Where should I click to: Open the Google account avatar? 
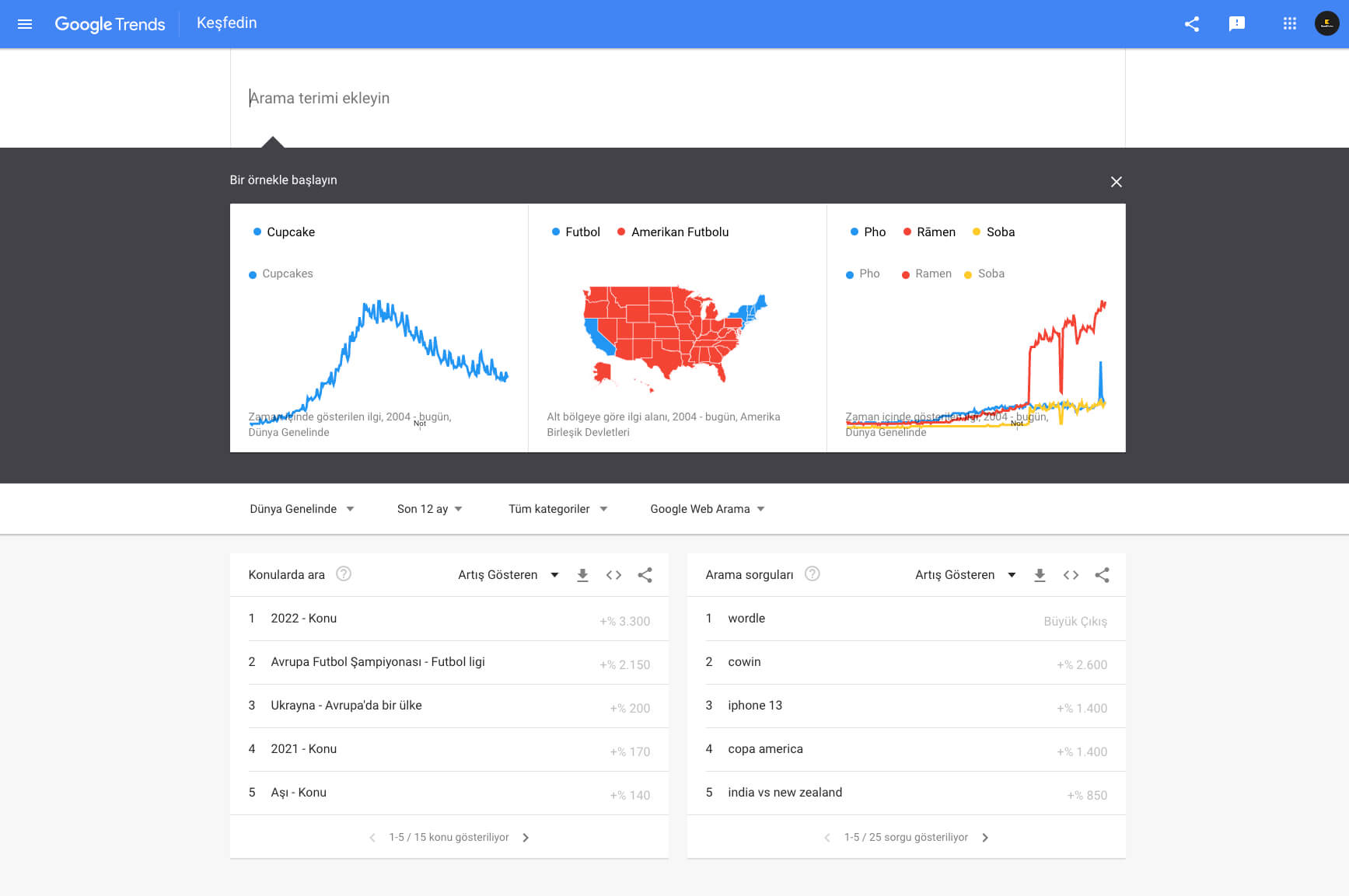(x=1327, y=23)
